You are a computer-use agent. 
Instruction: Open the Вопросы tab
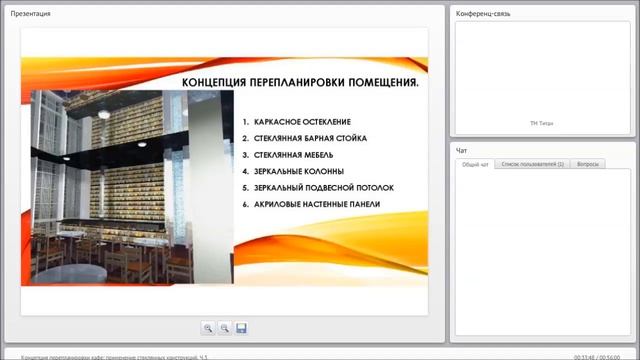(588, 164)
